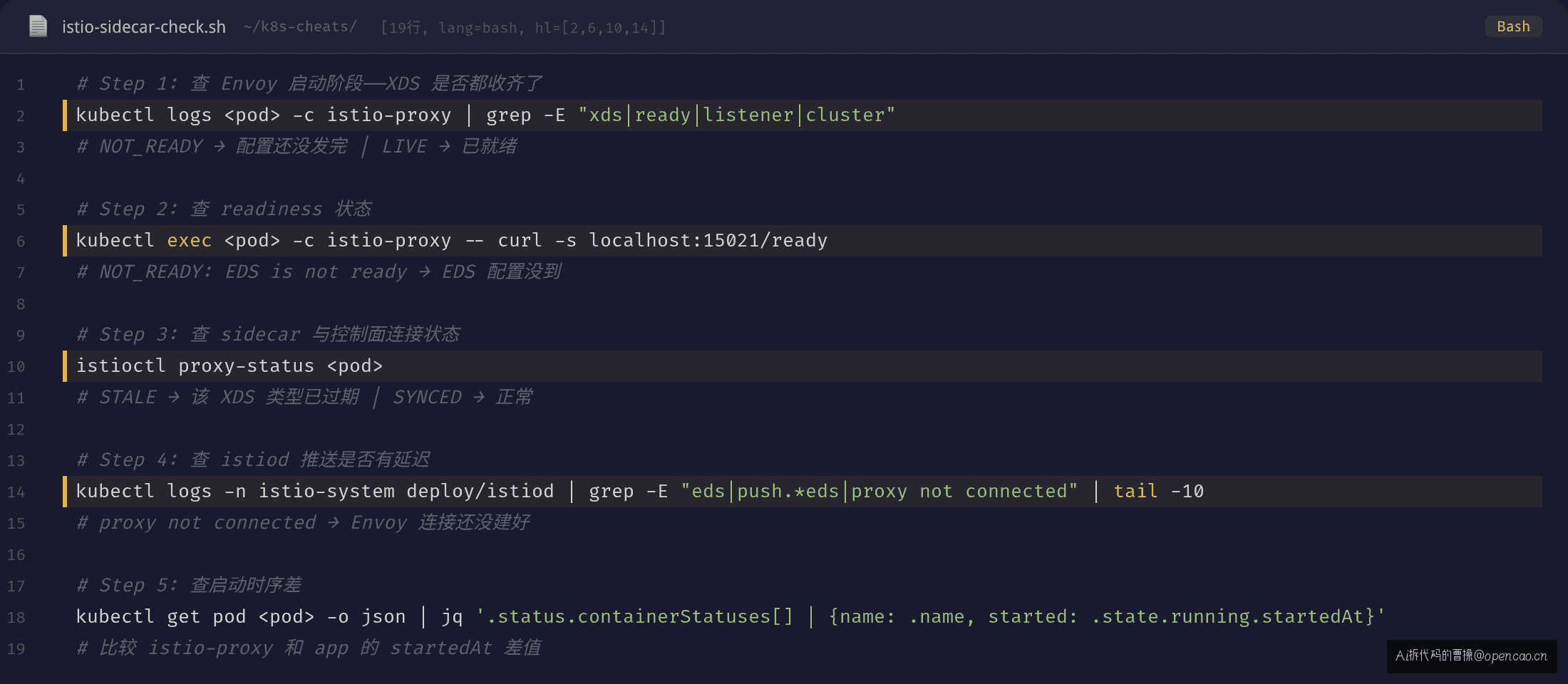Click the STALE → SYNCED comment line
Screen dimensions: 1568x684
[x=304, y=398]
